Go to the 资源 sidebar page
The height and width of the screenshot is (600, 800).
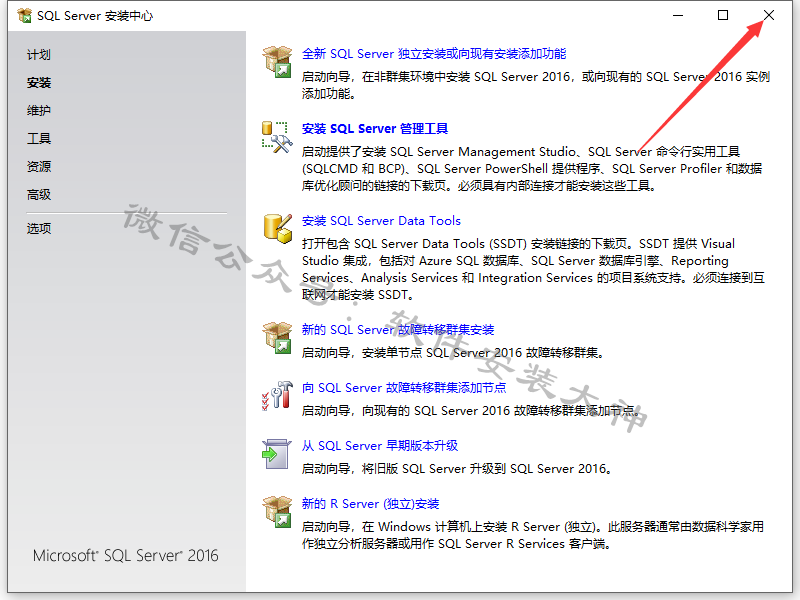coord(39,166)
